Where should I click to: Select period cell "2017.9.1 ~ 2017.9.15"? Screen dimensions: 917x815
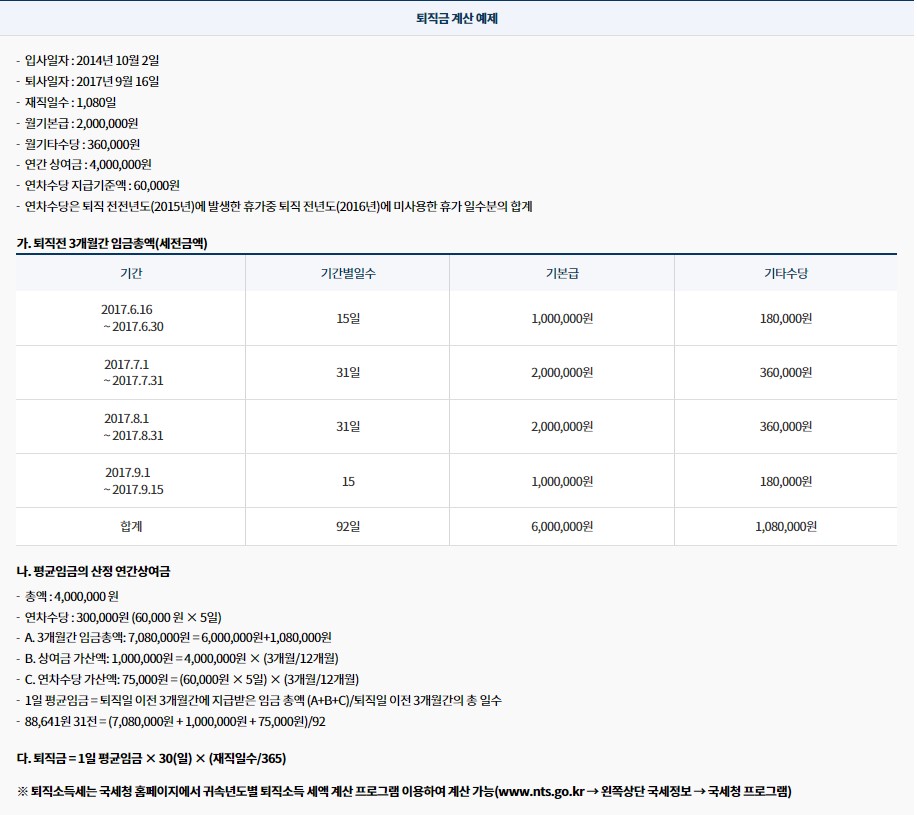[x=133, y=481]
